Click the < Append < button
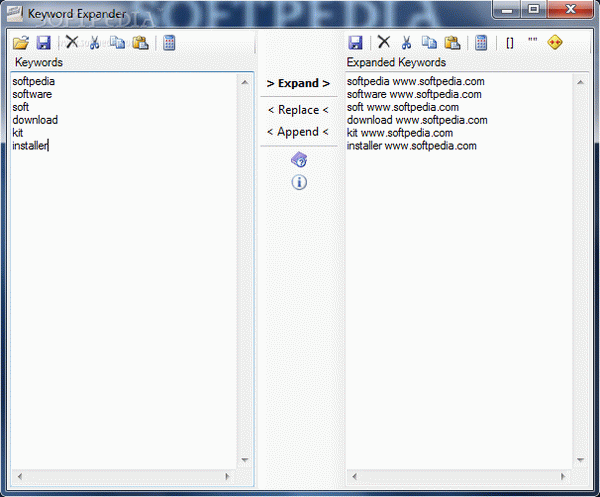600x497 pixels. coord(298,132)
